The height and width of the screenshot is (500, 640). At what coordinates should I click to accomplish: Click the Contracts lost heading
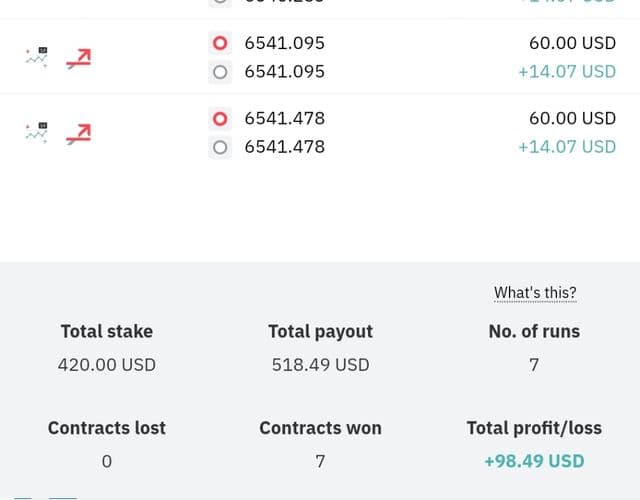click(x=107, y=428)
